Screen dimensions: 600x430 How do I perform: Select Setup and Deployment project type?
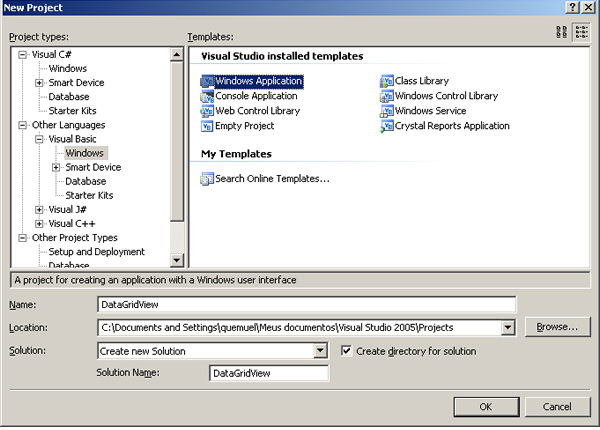[x=96, y=252]
